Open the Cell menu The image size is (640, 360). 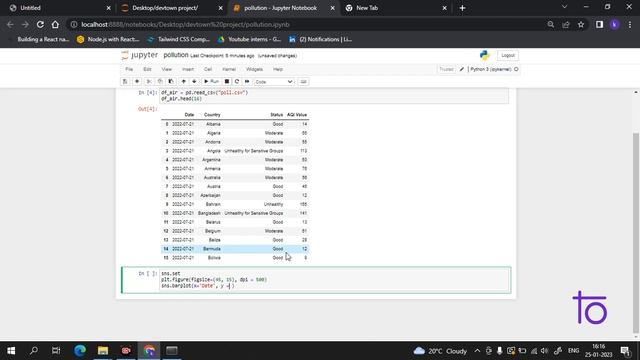[x=208, y=69]
